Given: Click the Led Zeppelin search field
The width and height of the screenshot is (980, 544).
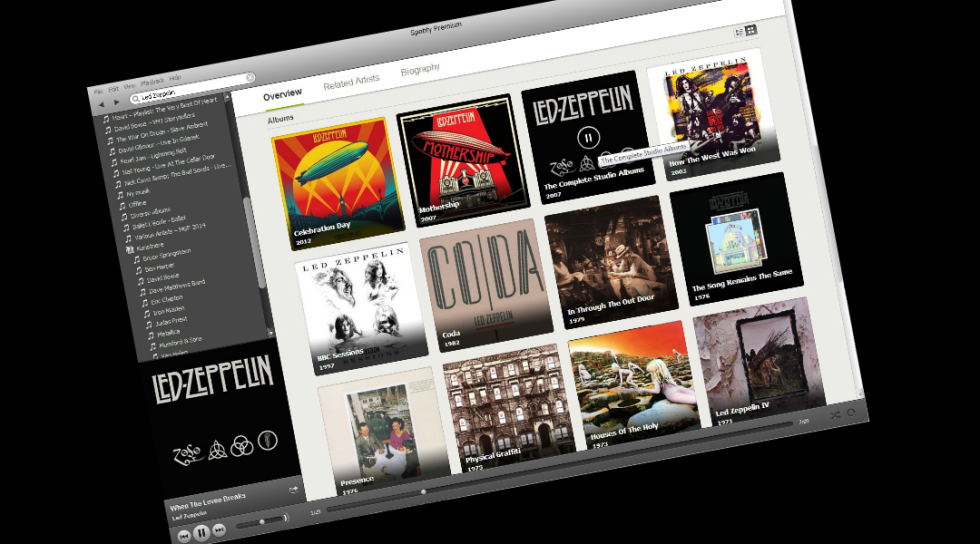Looking at the screenshot, I should point(192,88).
